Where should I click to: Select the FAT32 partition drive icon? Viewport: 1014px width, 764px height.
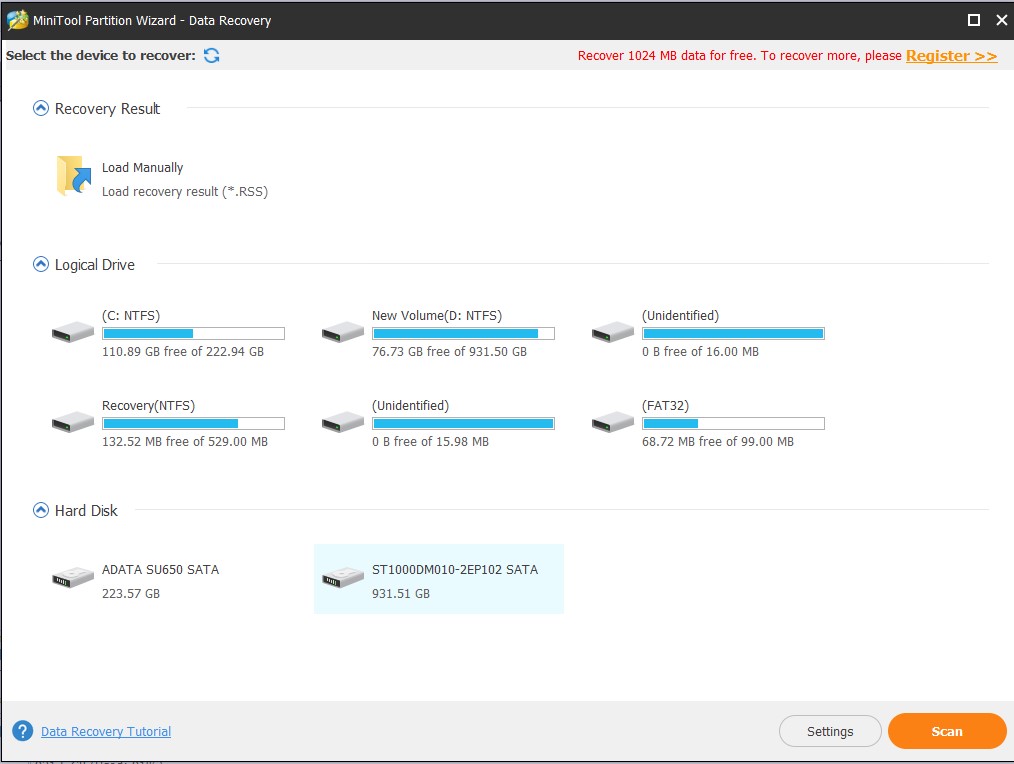(613, 422)
